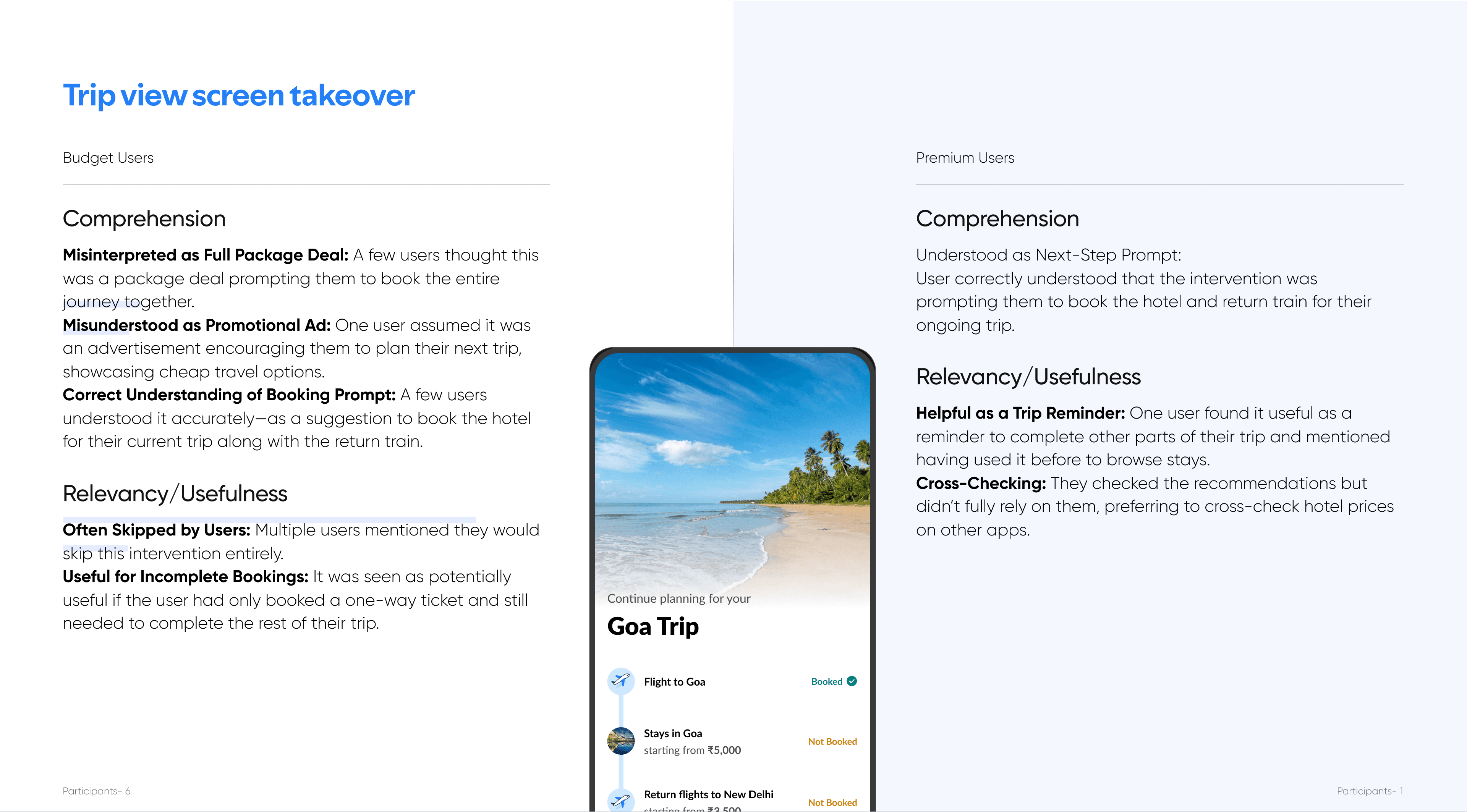
Task: Select Not Booked for Return flights
Action: [832, 802]
